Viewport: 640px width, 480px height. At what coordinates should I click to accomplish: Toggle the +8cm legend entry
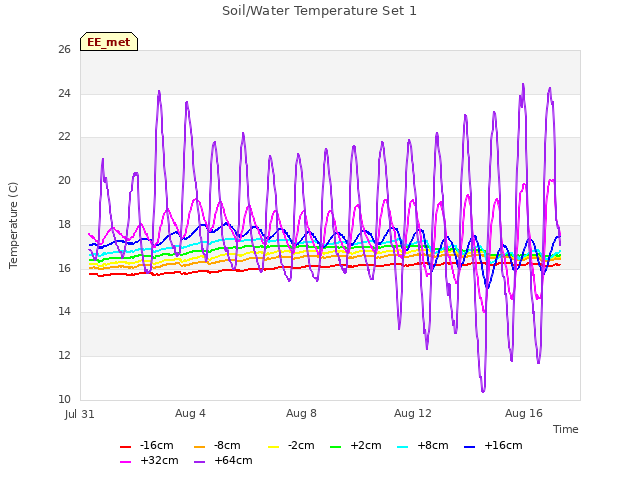[x=422, y=445]
